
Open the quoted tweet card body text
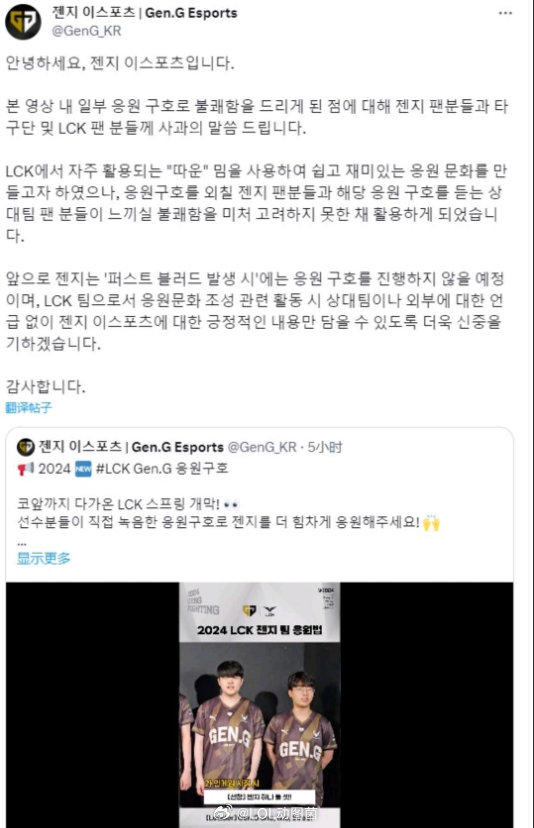(x=228, y=513)
